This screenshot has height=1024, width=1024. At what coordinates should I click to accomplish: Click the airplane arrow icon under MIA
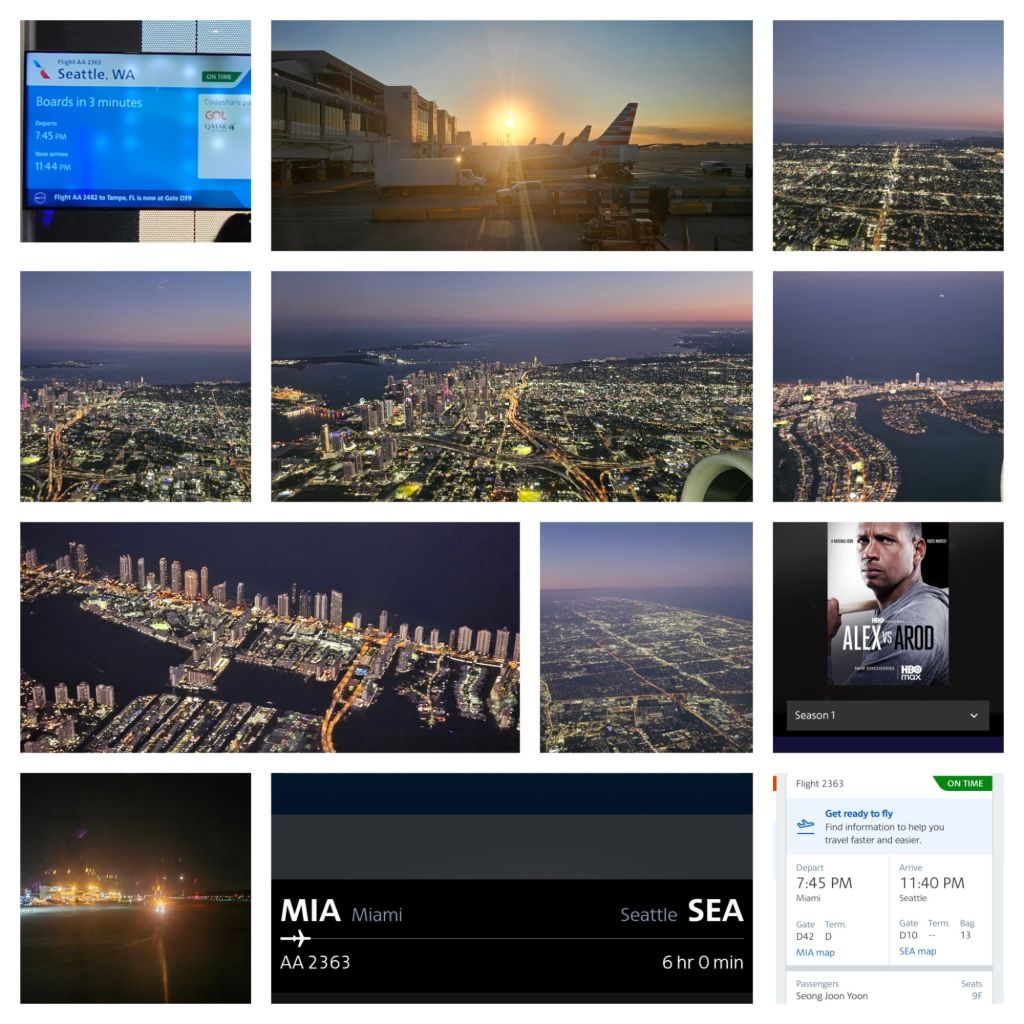point(296,939)
